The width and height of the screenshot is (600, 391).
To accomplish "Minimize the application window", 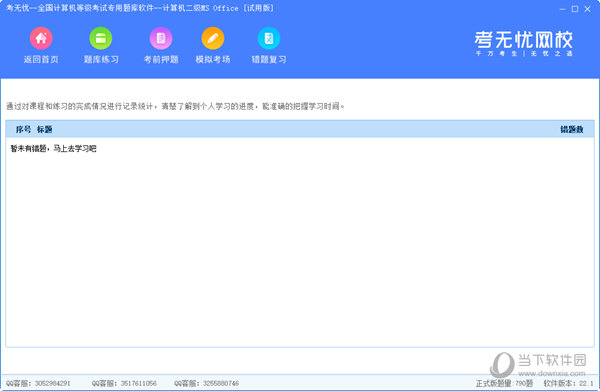I will click(x=562, y=9).
